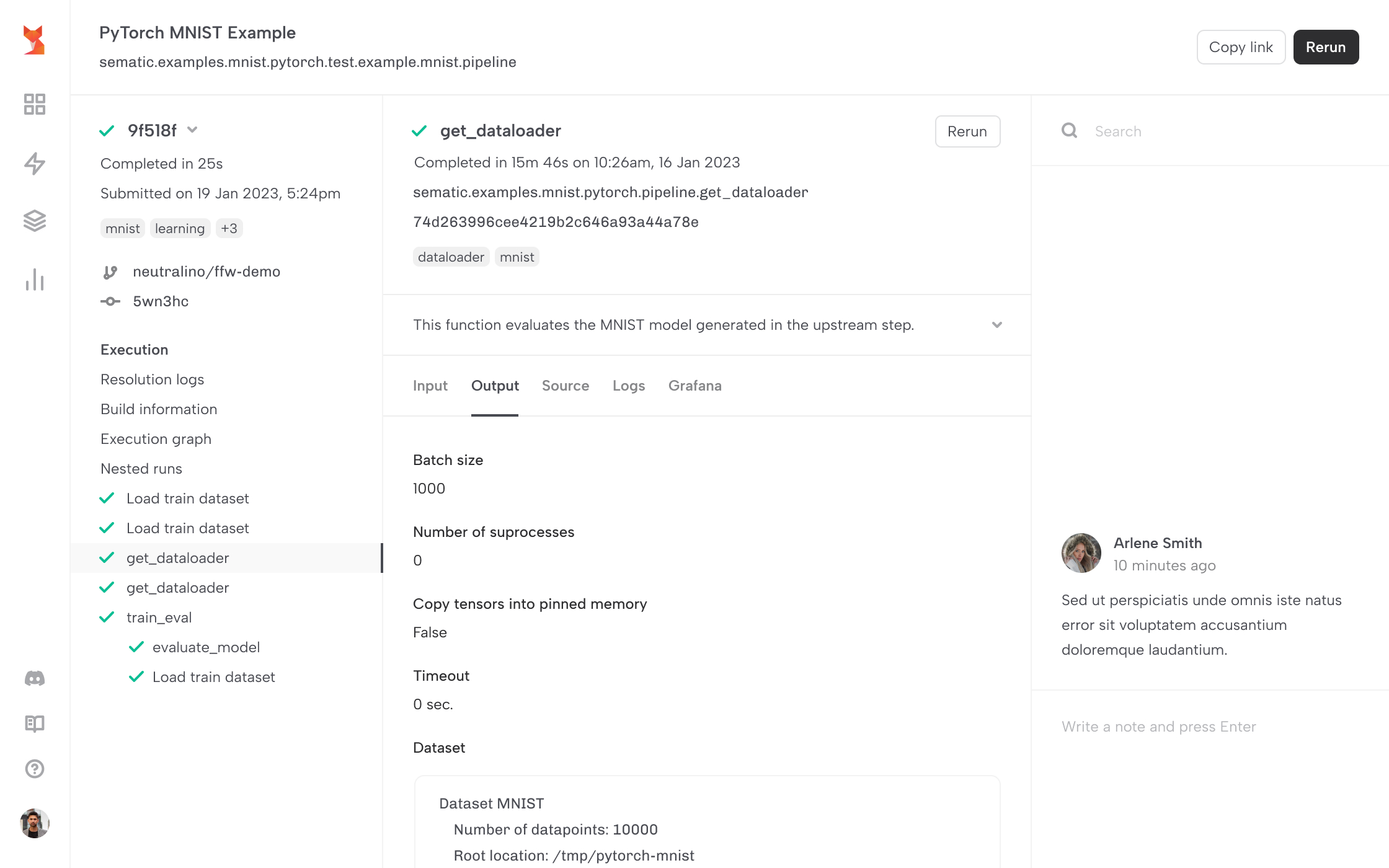Click the commit icon beside 5wn3hc
This screenshot has height=868, width=1389.
(110, 301)
